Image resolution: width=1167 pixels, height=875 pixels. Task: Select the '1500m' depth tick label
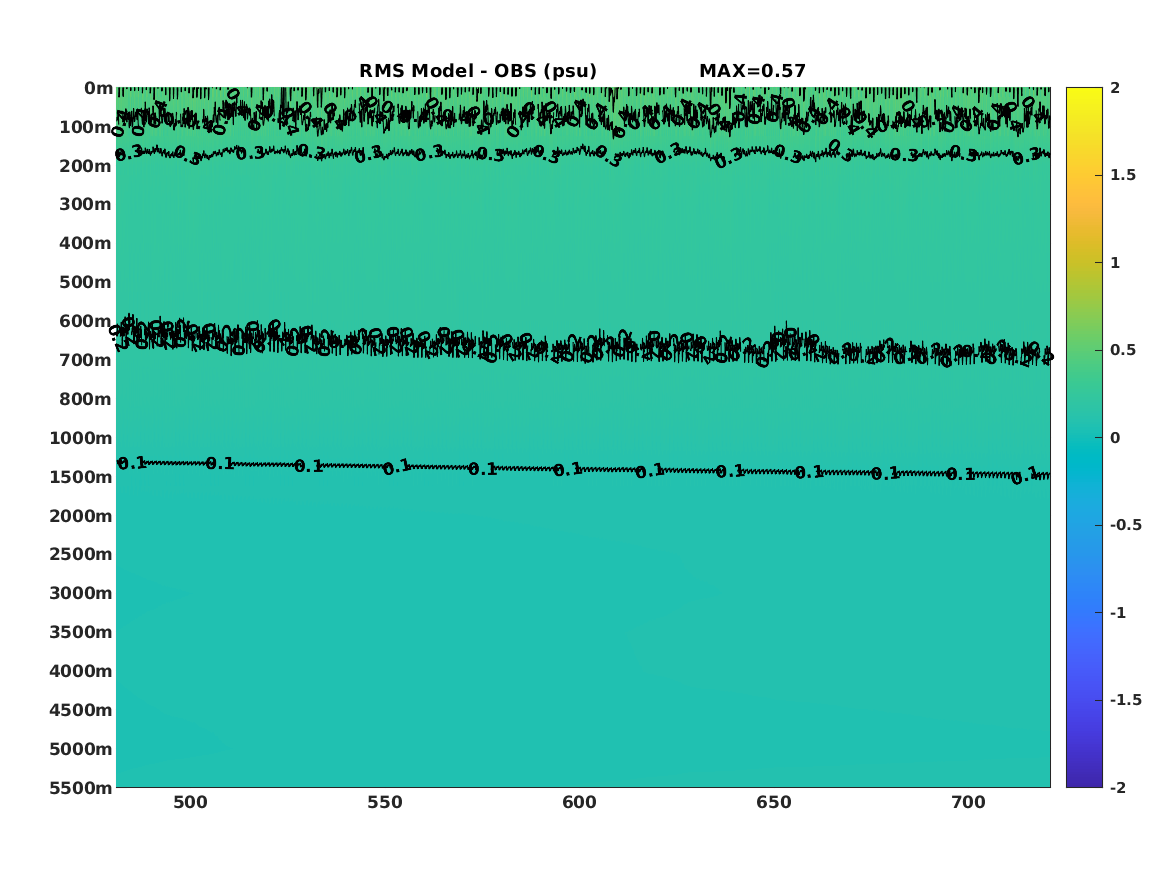coord(81,477)
